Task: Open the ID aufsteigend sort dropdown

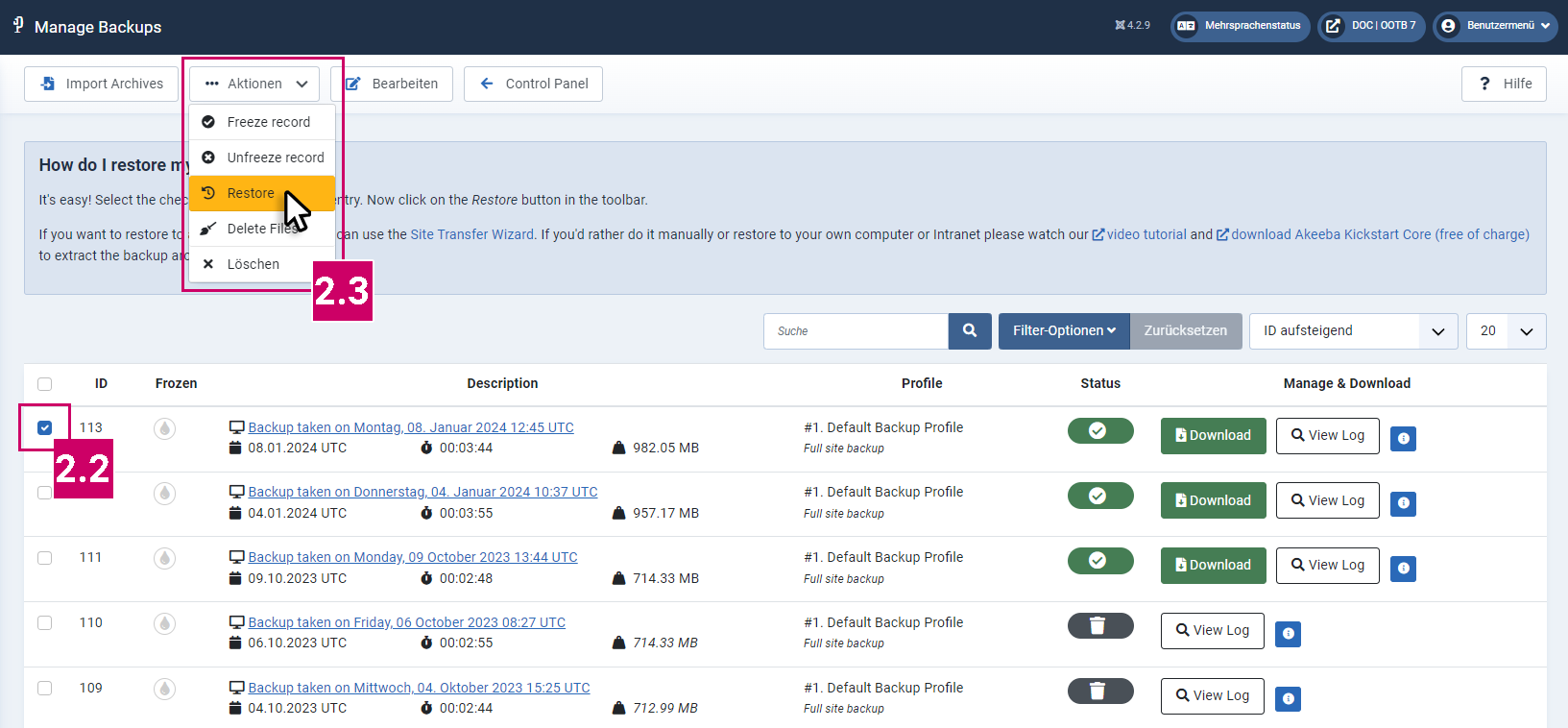Action: pos(1353,330)
